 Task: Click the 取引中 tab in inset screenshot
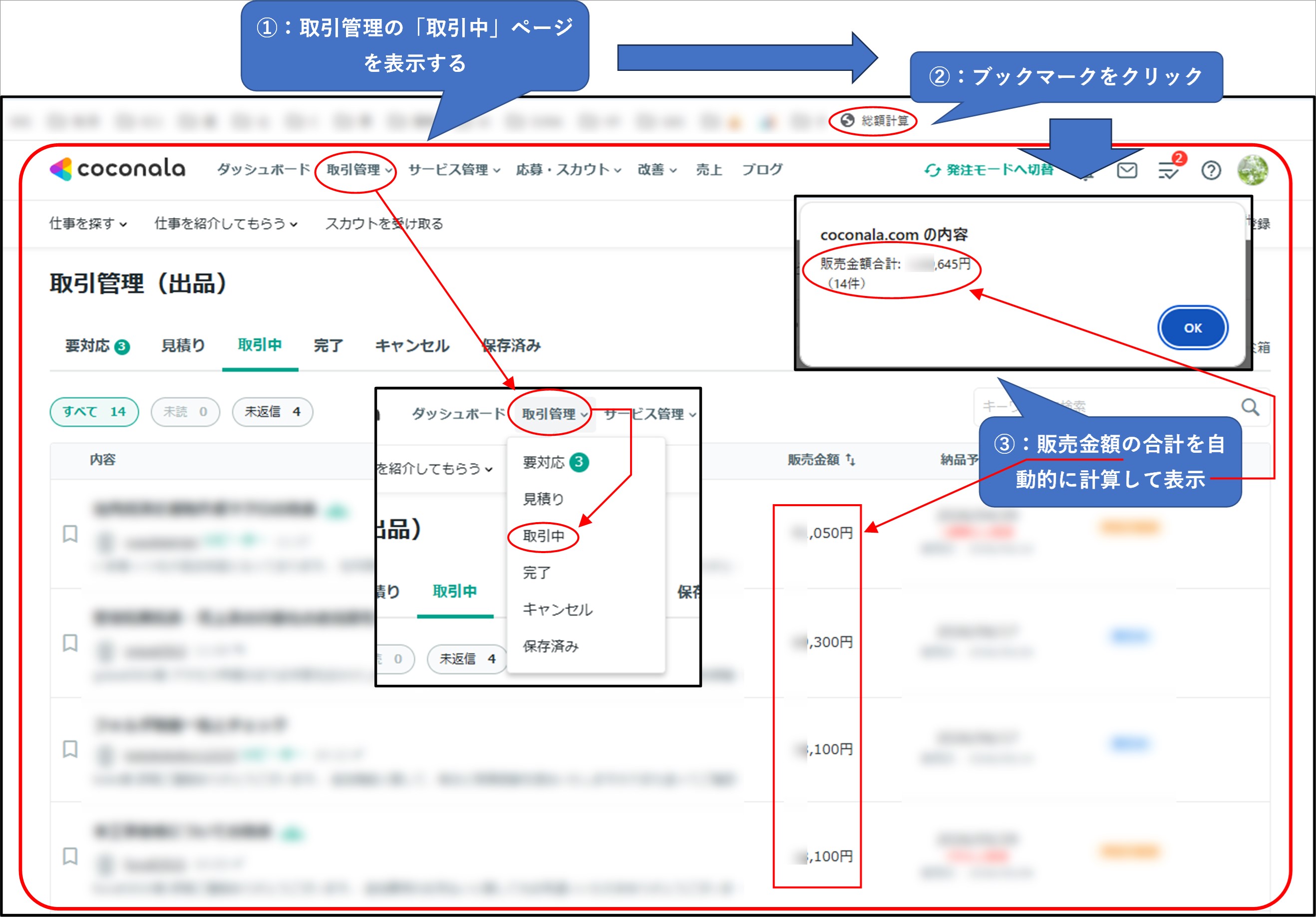(x=454, y=592)
